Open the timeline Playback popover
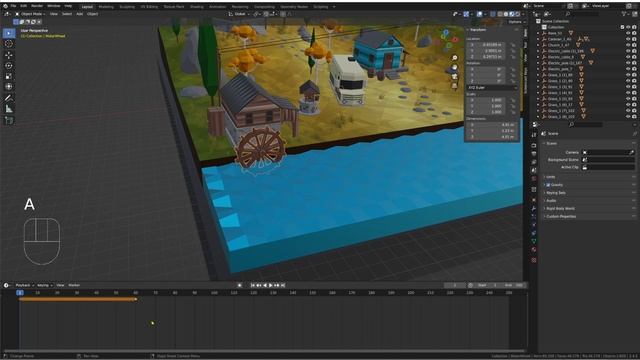640x360 pixels. click(24, 285)
